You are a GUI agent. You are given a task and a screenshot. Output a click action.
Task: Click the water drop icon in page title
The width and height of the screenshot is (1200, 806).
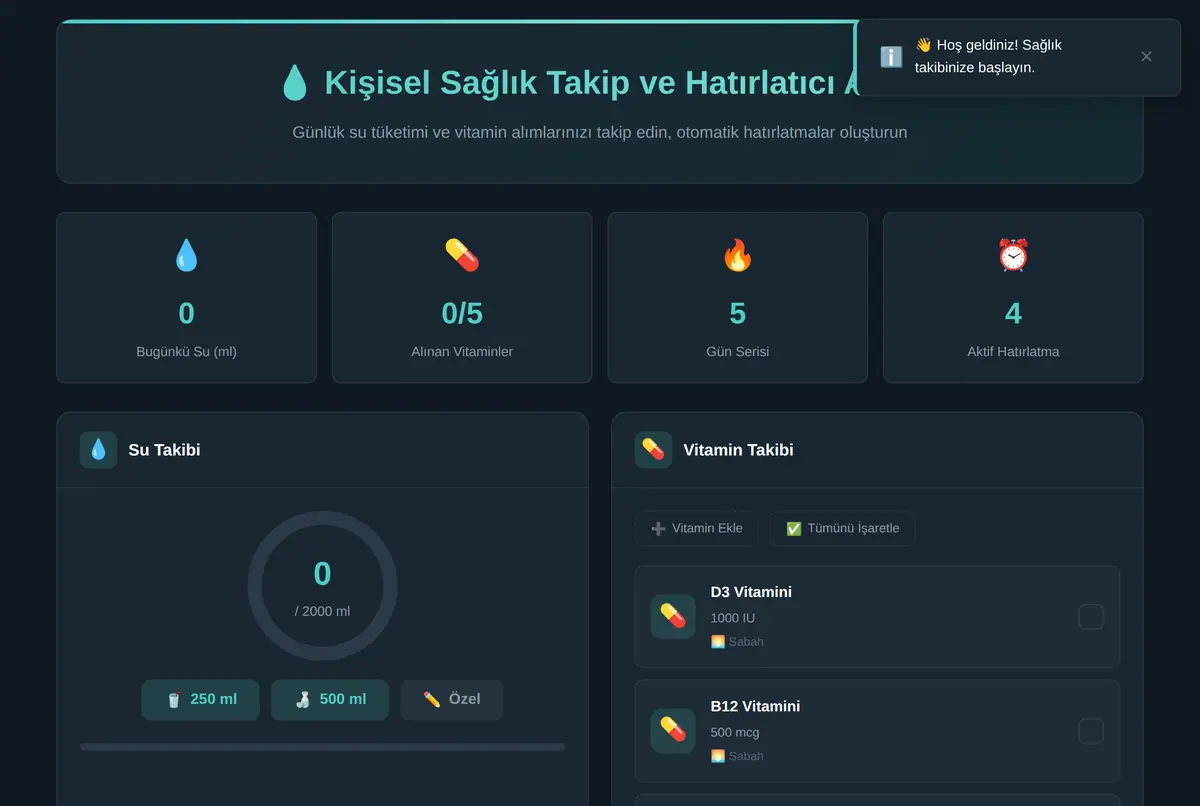pos(294,83)
